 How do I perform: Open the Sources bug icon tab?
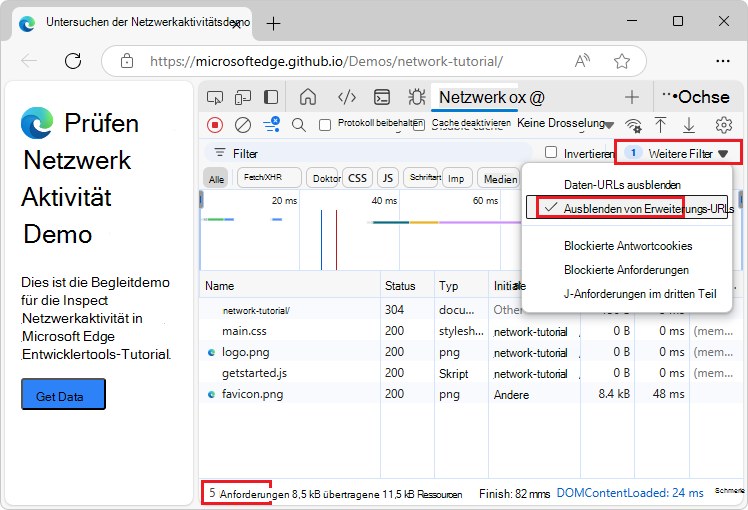416,97
